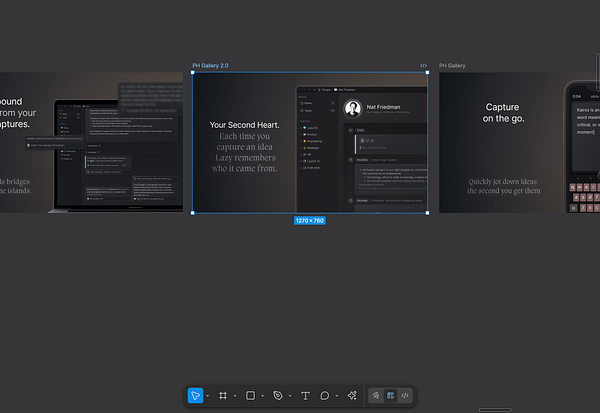Switch to Design mode

[x=390, y=396]
